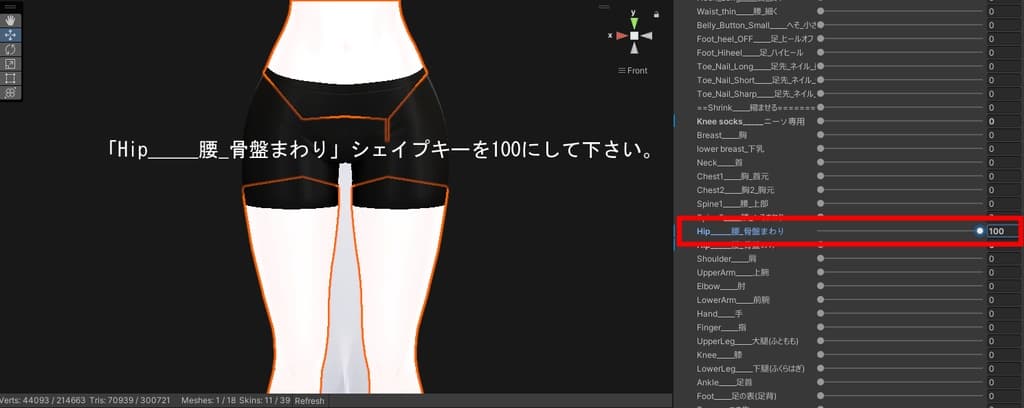Image resolution: width=1024 pixels, height=408 pixels.
Task: Click the Waist_thin slider handle
Action: (x=821, y=11)
